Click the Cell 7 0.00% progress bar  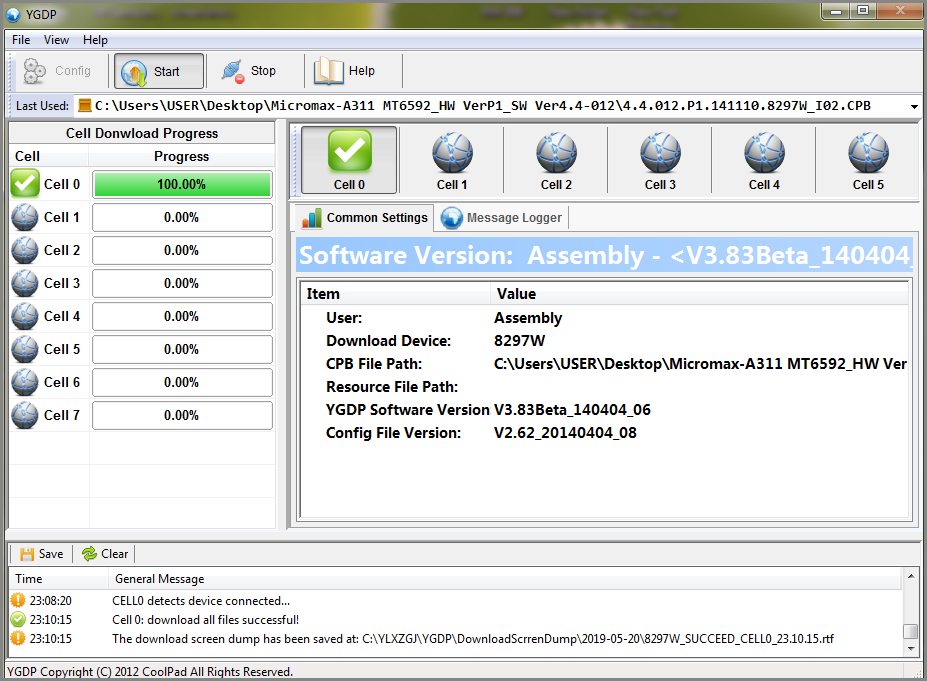(182, 416)
